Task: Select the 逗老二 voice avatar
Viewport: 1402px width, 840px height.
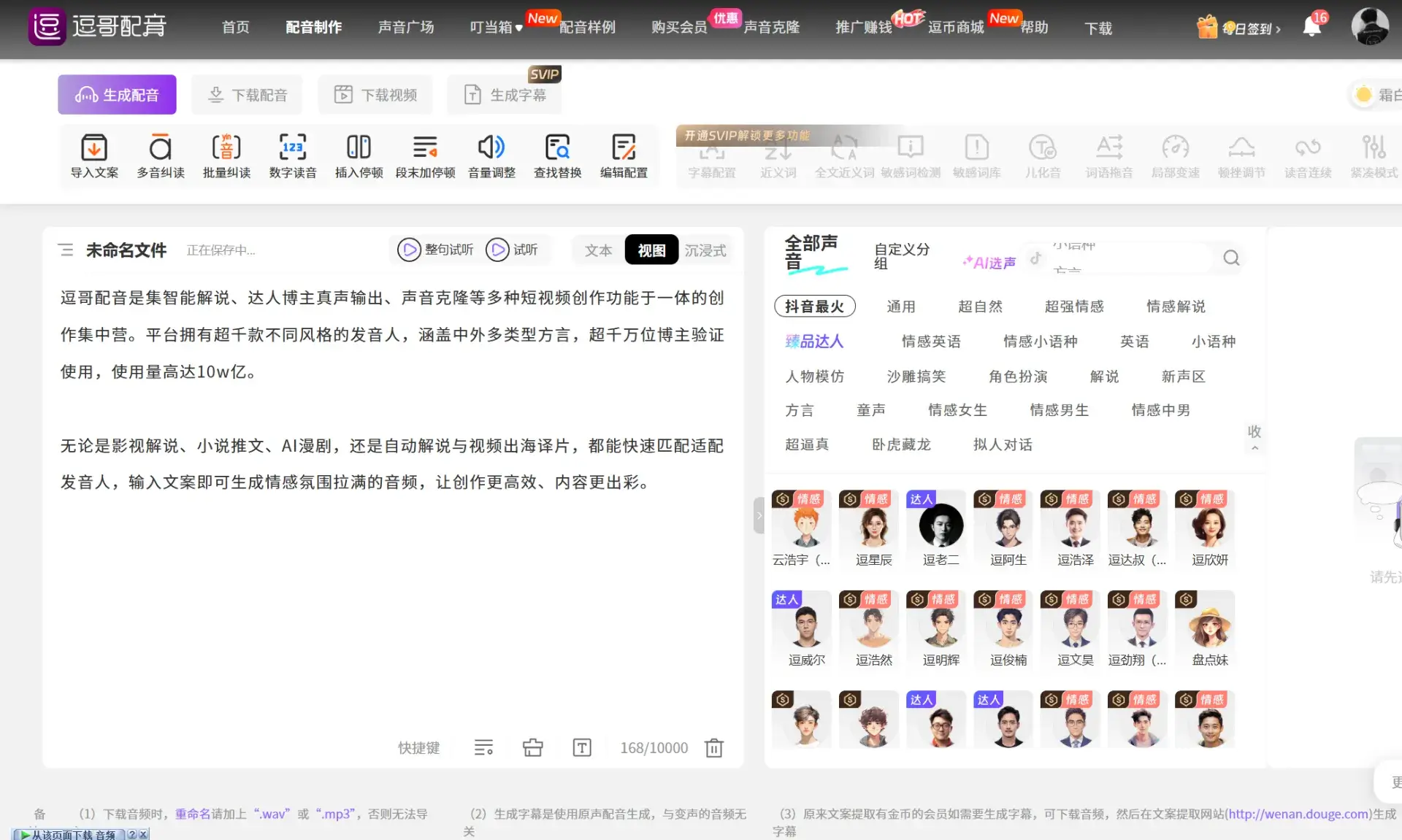Action: tap(941, 526)
